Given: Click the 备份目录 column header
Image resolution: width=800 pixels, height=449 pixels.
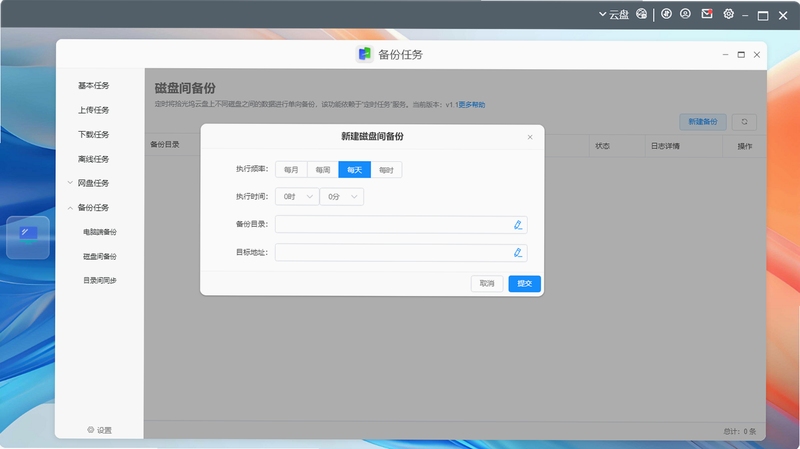Looking at the screenshot, I should [165, 144].
